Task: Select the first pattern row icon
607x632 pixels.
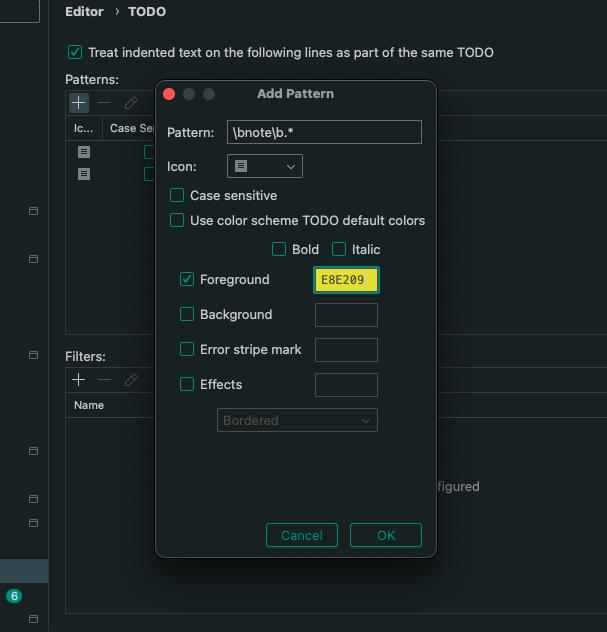Action: [x=84, y=152]
